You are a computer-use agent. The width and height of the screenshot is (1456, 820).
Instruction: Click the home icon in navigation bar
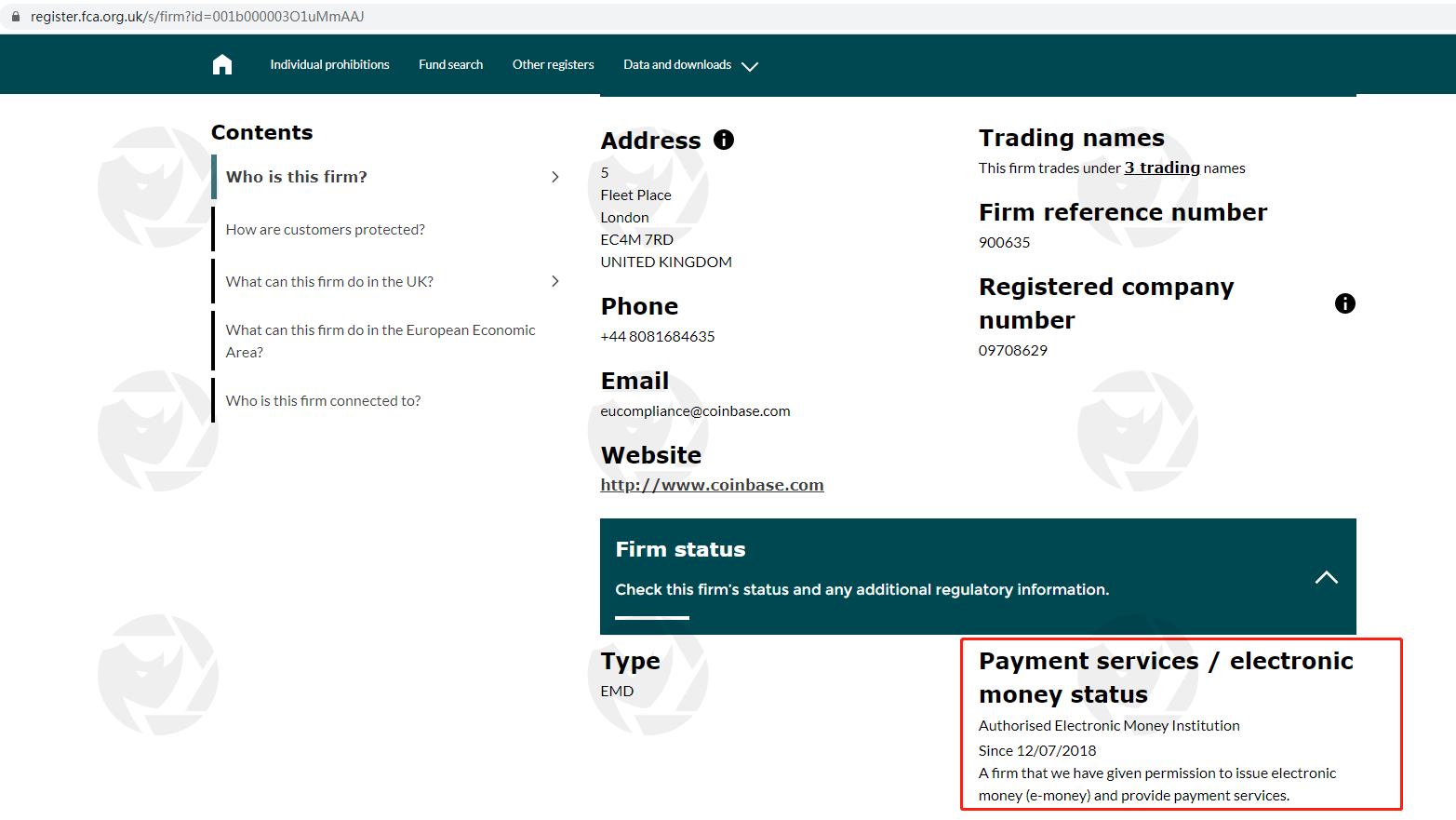(x=222, y=64)
